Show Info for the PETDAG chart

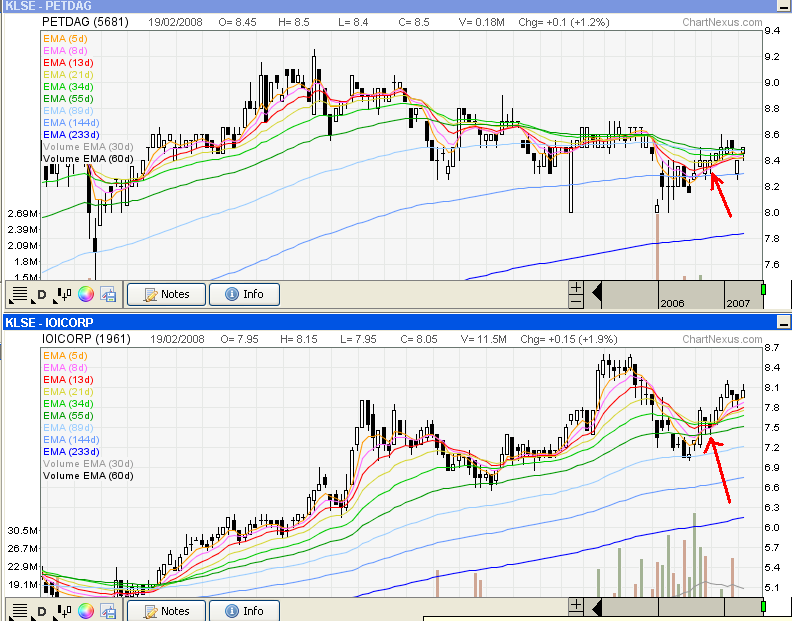click(245, 294)
